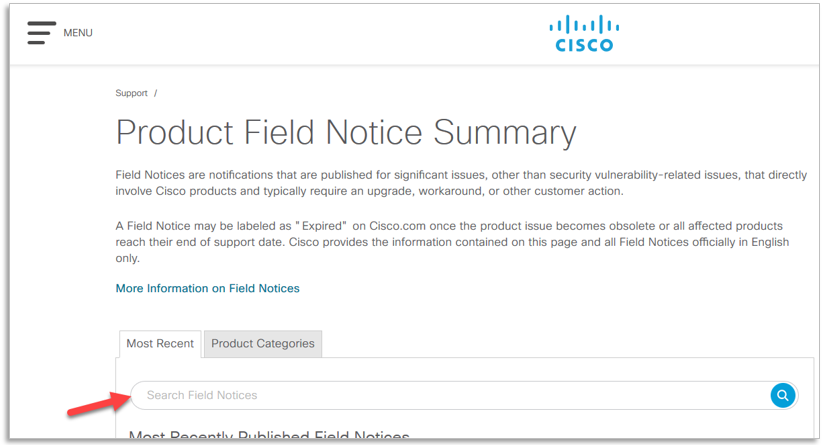
Task: Click the Product Field Notice Summary heading
Action: click(346, 133)
